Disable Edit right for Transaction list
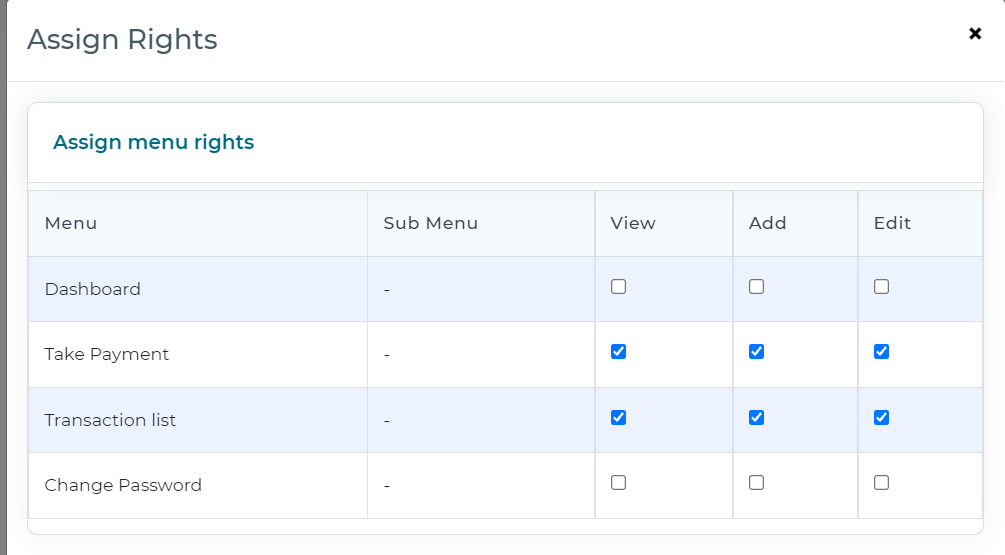 point(881,418)
